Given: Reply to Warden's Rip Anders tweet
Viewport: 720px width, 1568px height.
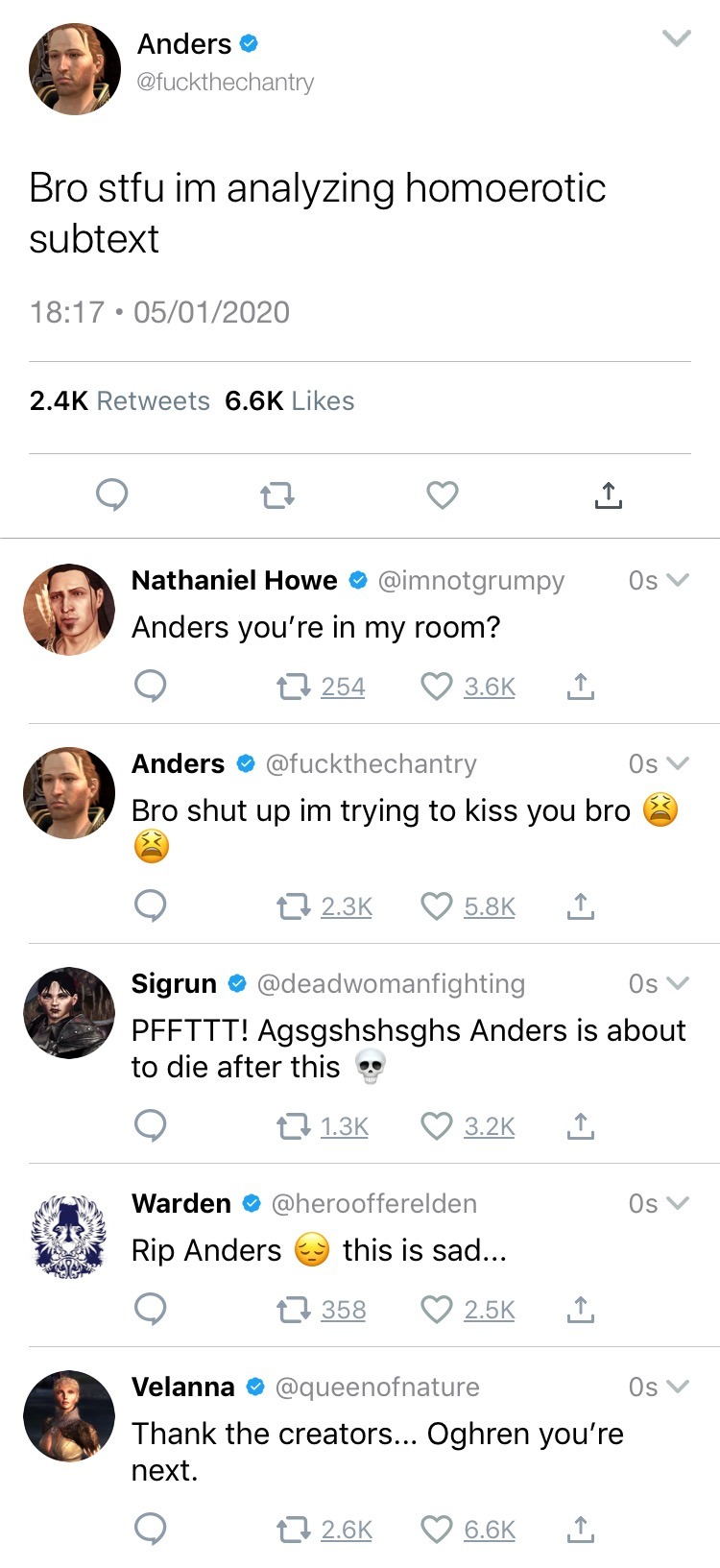Looking at the screenshot, I should point(150,1310).
